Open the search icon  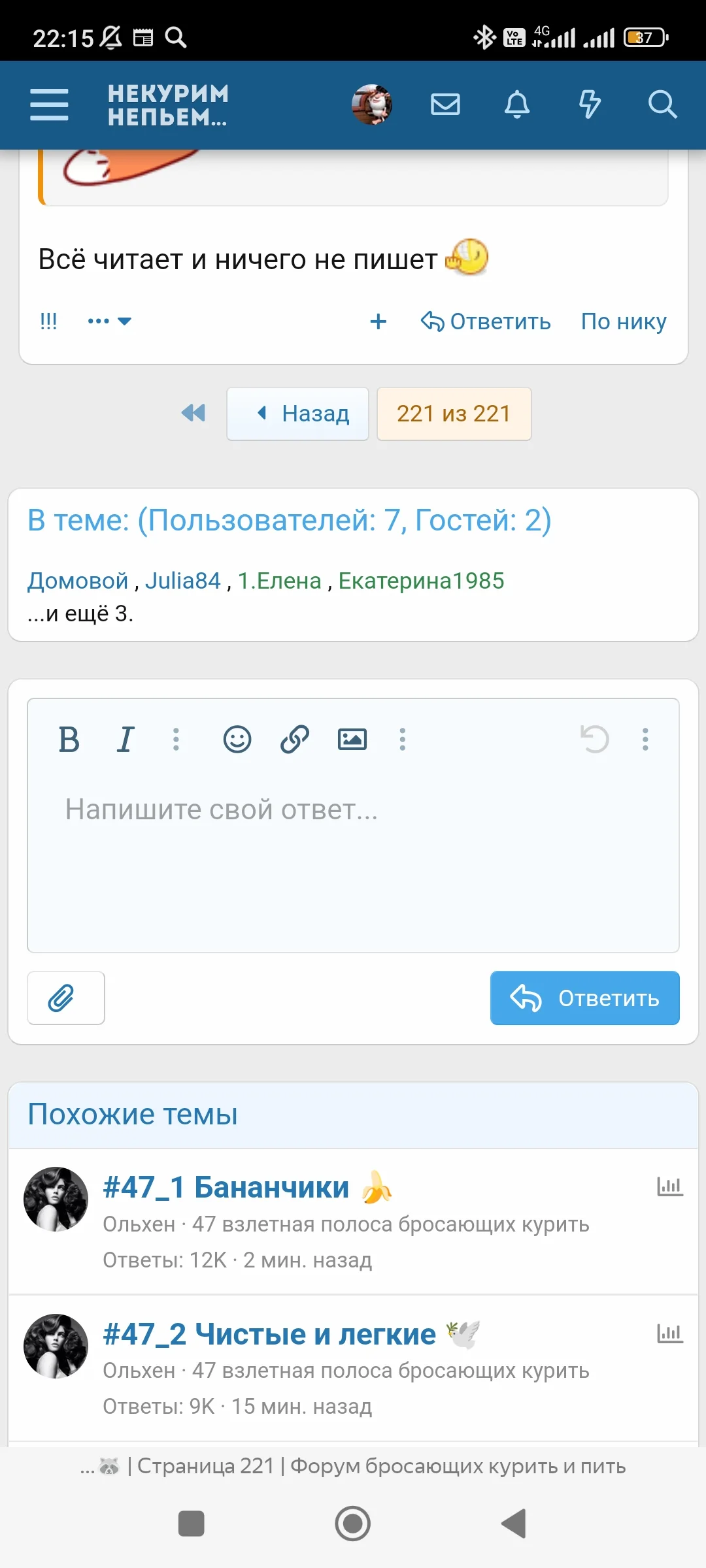pyautogui.click(x=663, y=105)
